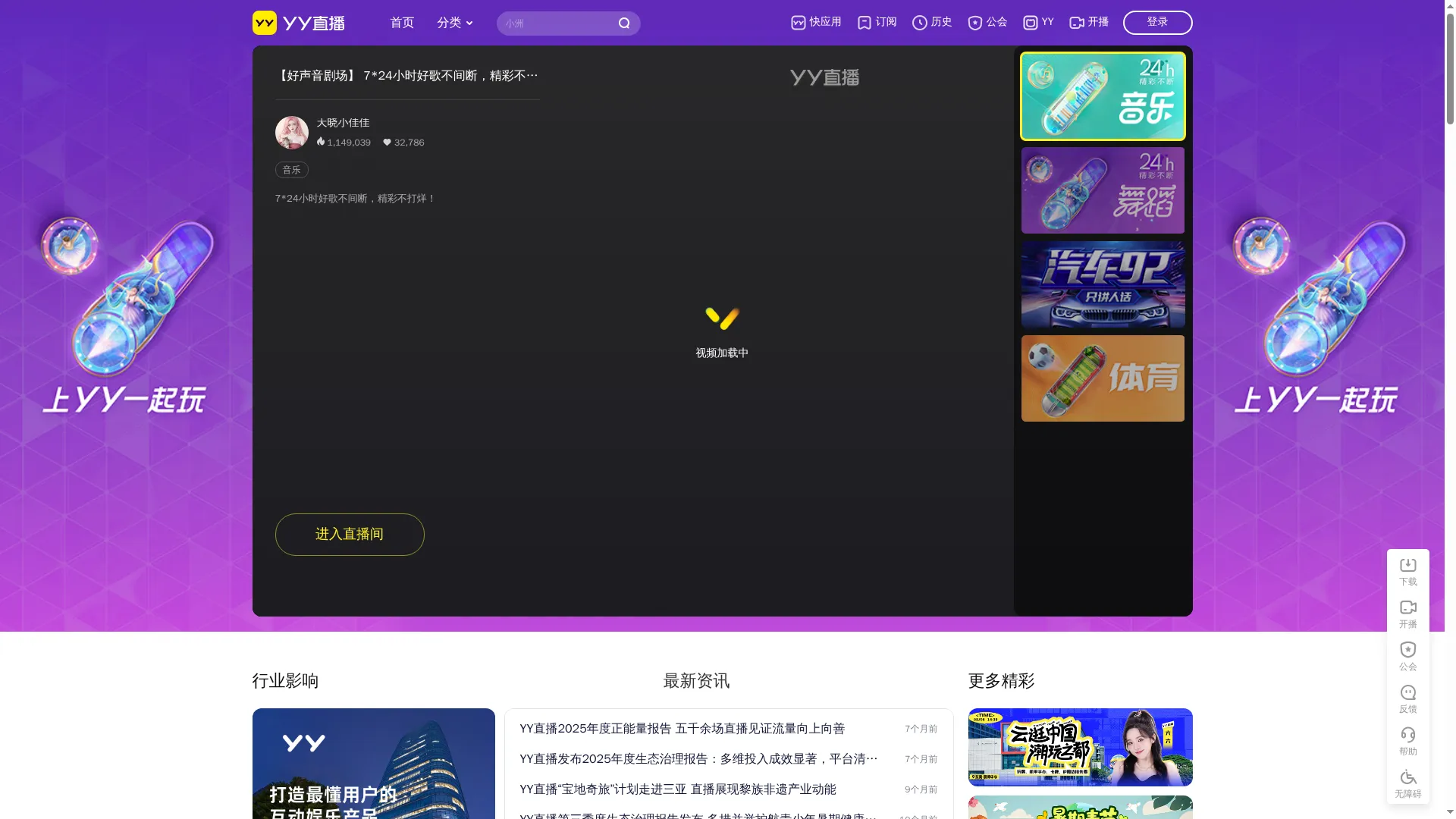Focus the search input field

(x=556, y=24)
